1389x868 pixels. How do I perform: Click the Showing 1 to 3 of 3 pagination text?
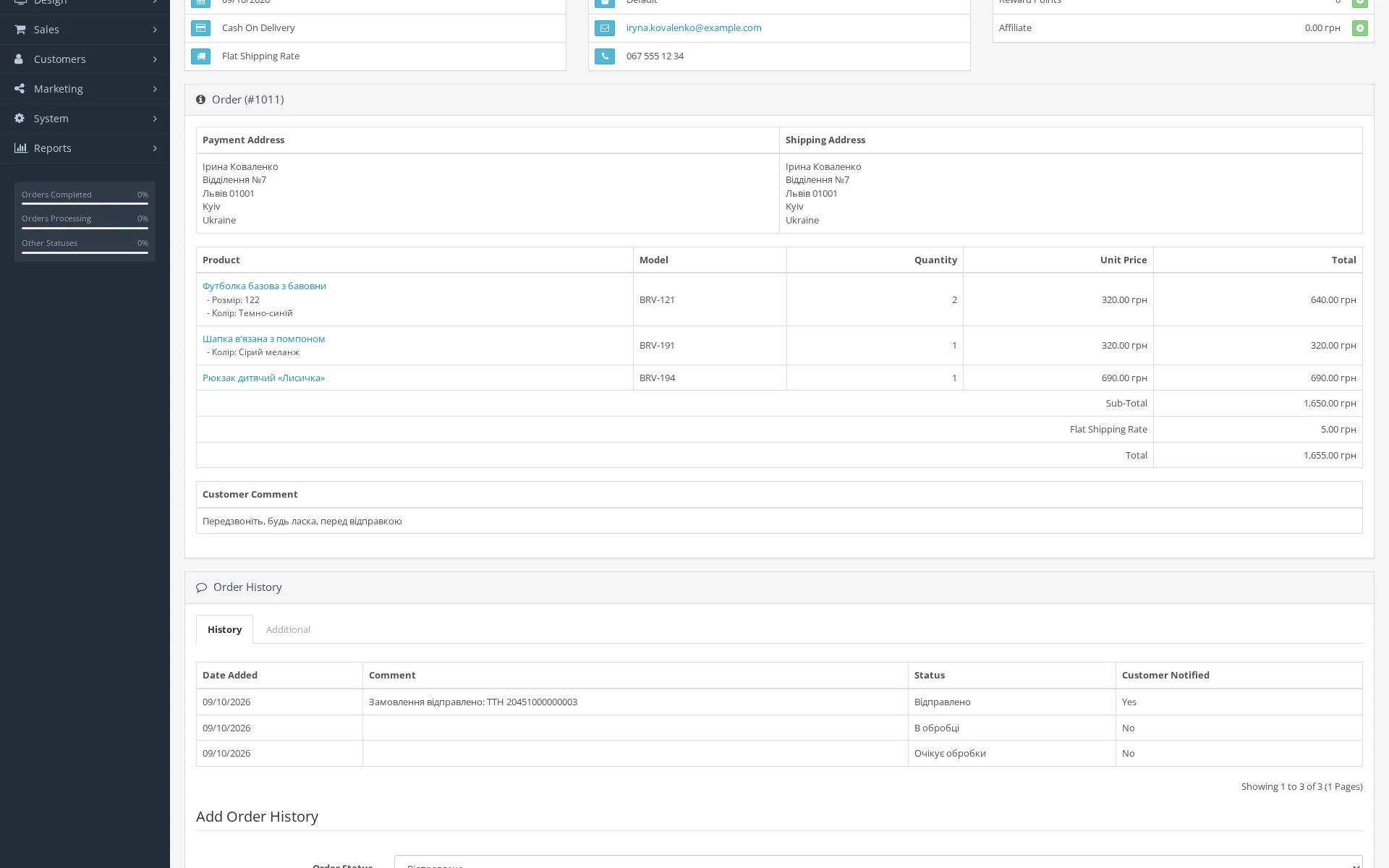pos(1301,787)
